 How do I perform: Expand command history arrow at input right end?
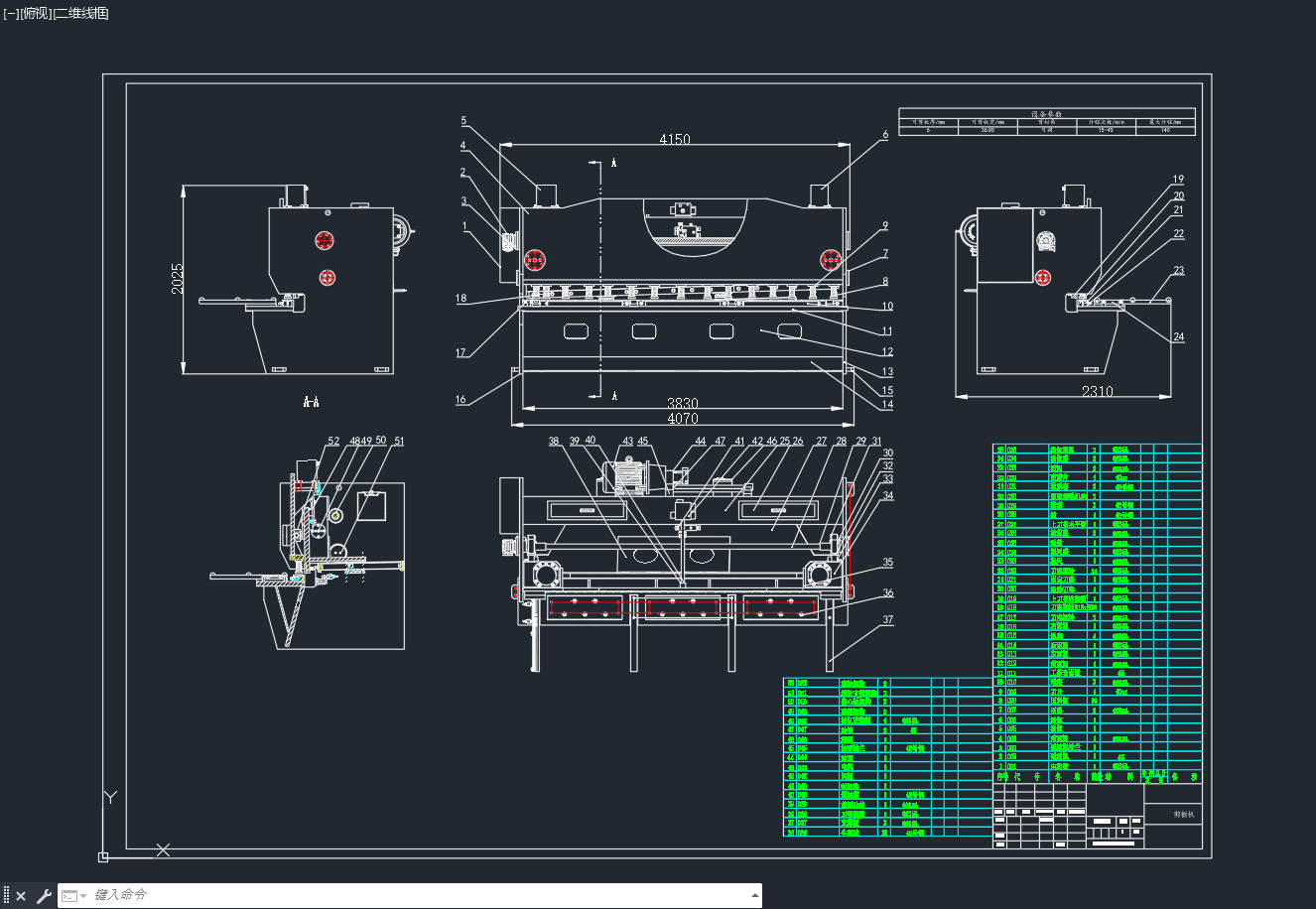tap(753, 895)
